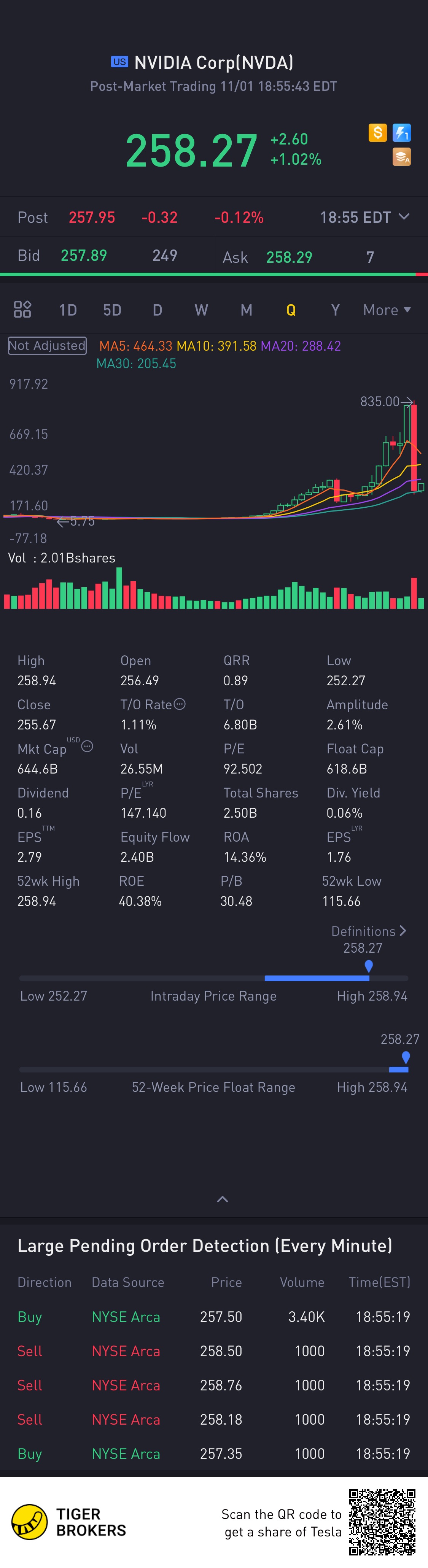428x1568 pixels.
Task: Tap the orange dollar sign icon
Action: click(x=377, y=132)
